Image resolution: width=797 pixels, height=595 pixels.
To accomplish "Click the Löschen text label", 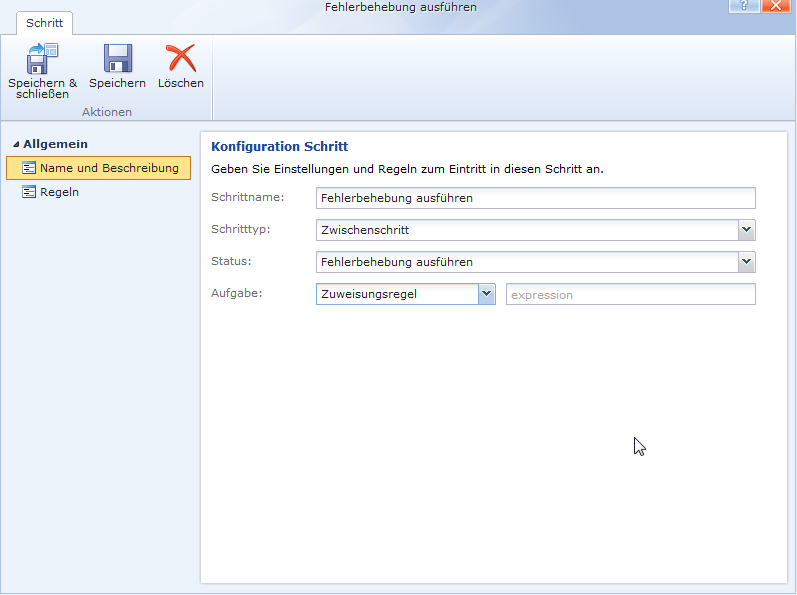I will pos(181,83).
